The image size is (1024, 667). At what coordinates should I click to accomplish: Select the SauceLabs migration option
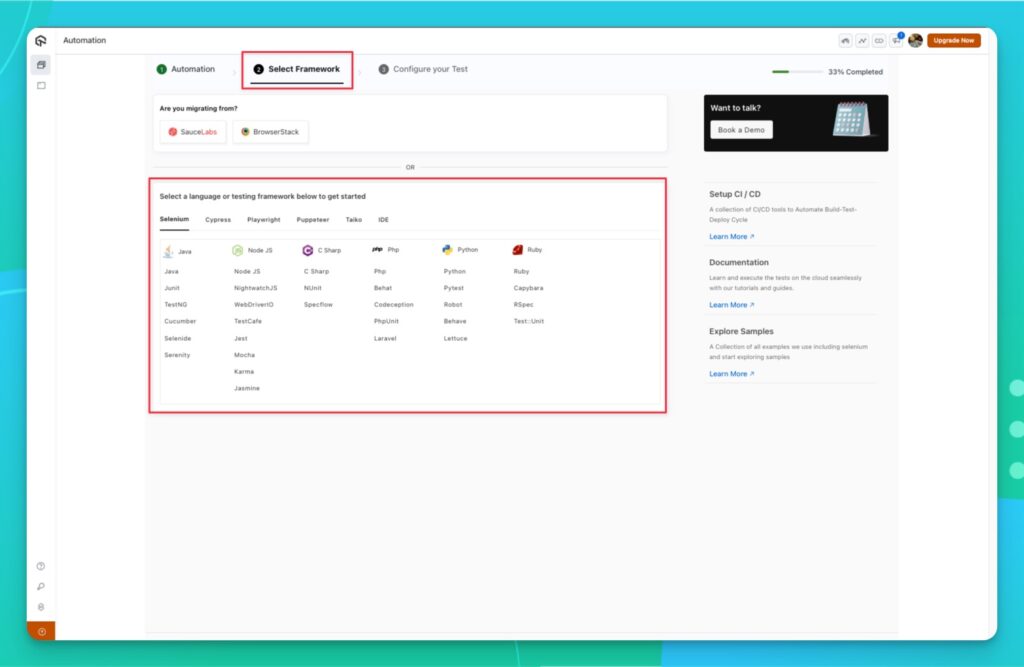point(192,131)
